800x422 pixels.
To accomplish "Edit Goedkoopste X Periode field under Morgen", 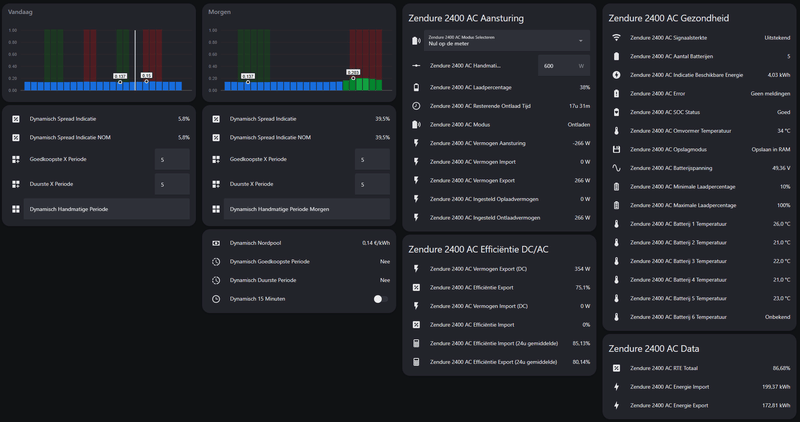I will (x=372, y=160).
